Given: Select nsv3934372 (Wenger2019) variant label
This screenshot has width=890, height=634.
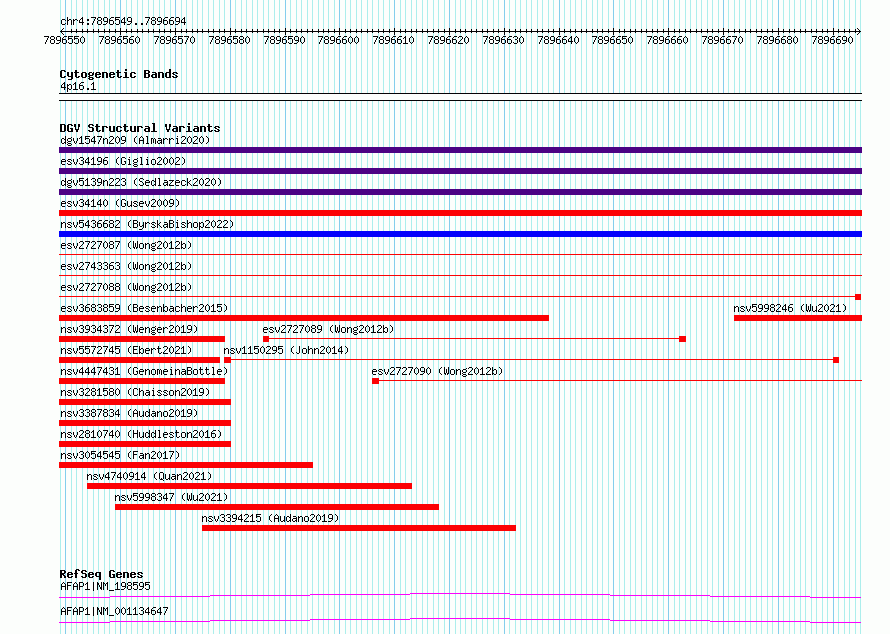Looking at the screenshot, I should pyautogui.click(x=129, y=329).
